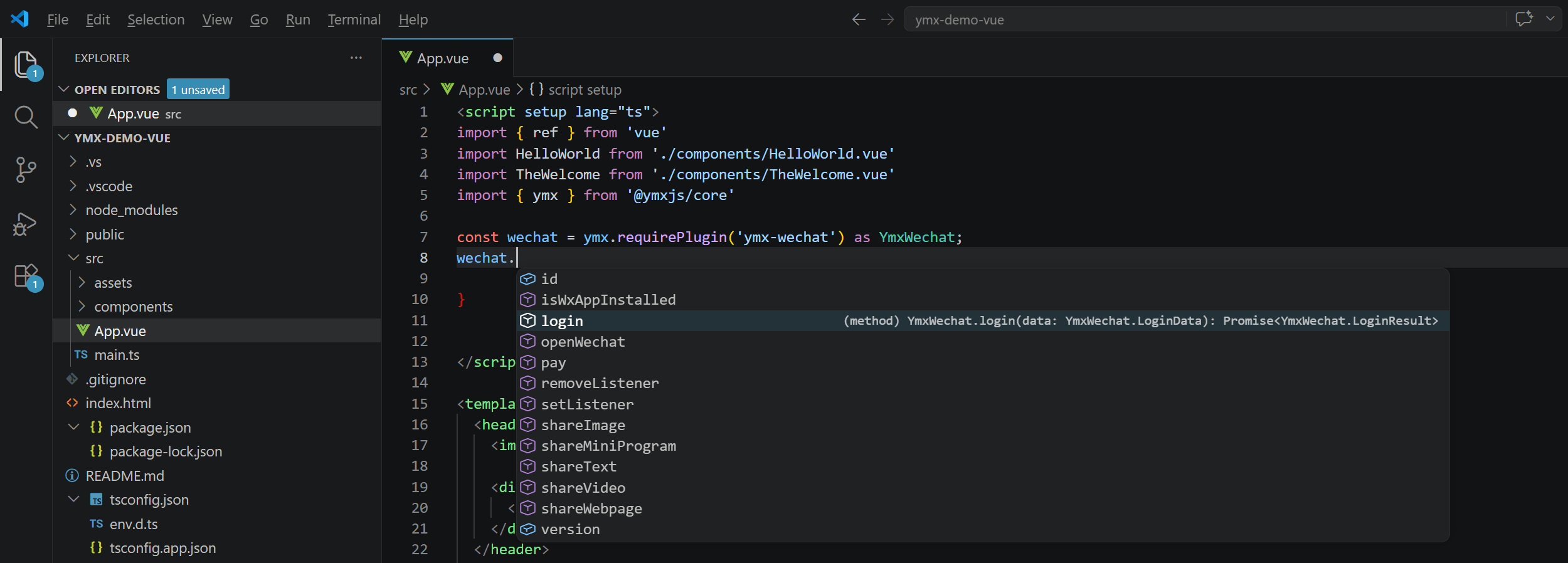The image size is (1568, 563).
Task: Click the src breadcrumb
Action: coord(408,90)
